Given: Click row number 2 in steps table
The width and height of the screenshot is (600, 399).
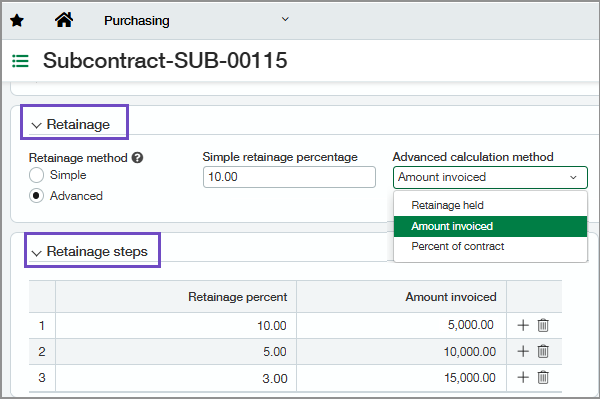Looking at the screenshot, I should coord(42,352).
